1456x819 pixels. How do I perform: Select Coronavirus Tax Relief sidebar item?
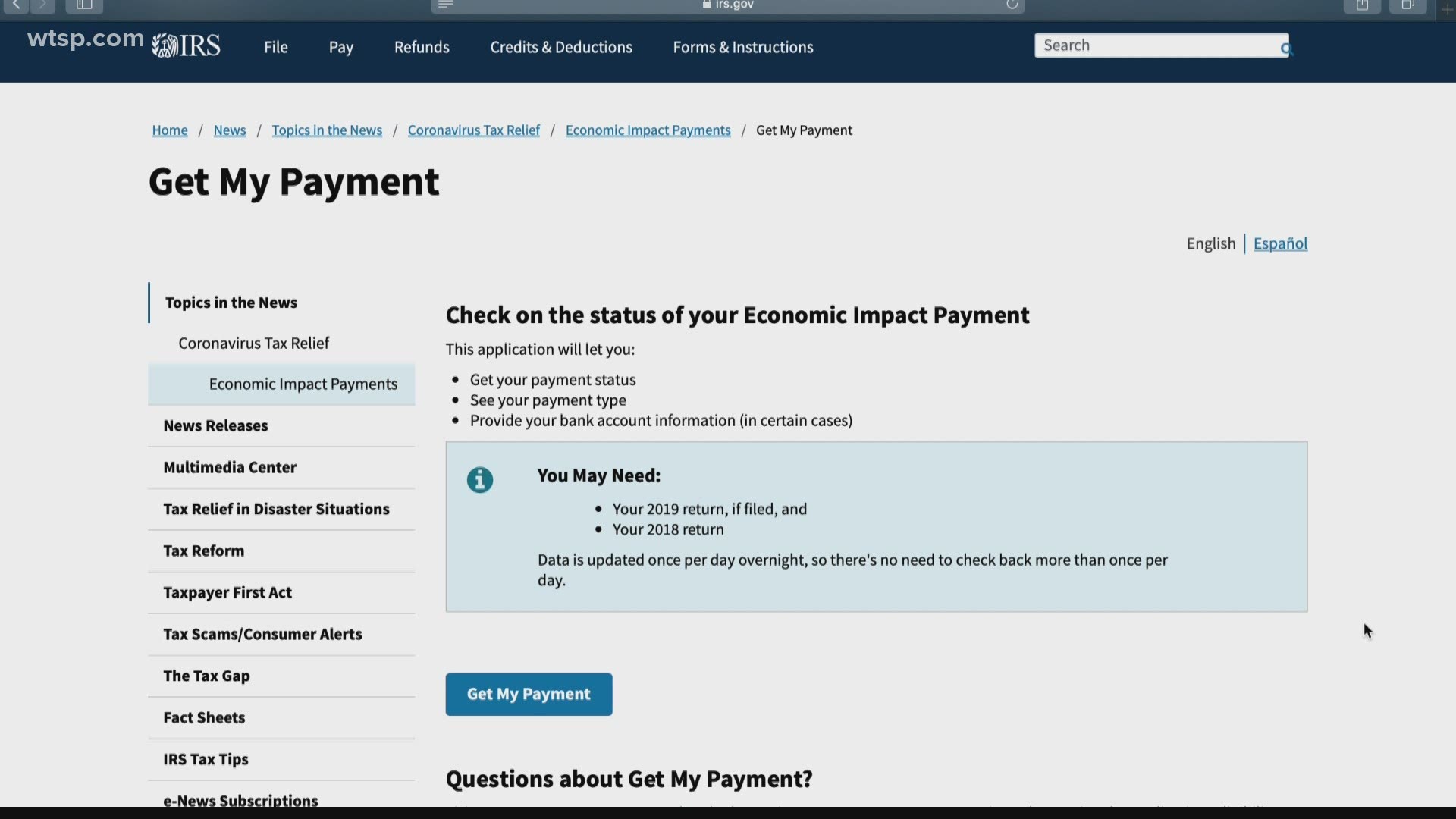(254, 344)
